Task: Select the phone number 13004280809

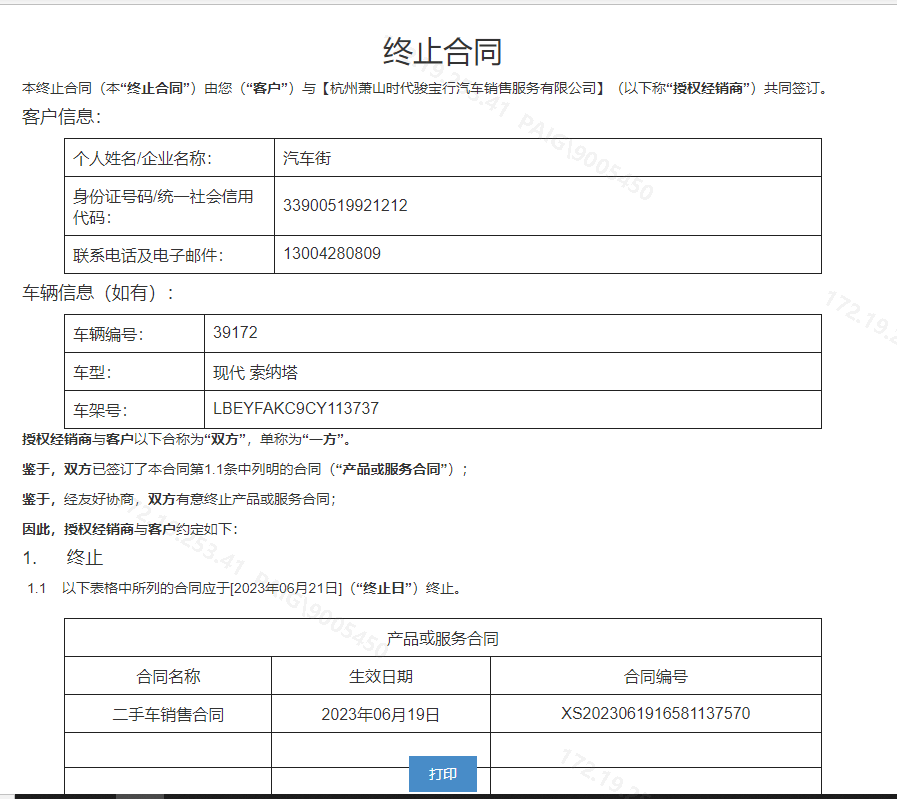Action: tap(332, 253)
